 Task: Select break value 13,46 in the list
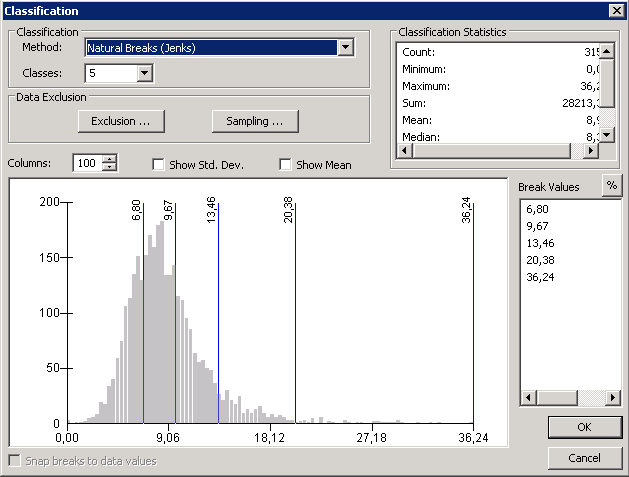(x=540, y=243)
